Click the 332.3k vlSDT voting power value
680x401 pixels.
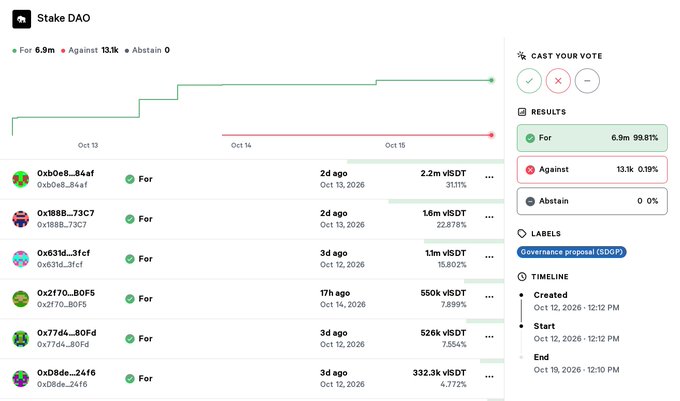click(x=439, y=373)
